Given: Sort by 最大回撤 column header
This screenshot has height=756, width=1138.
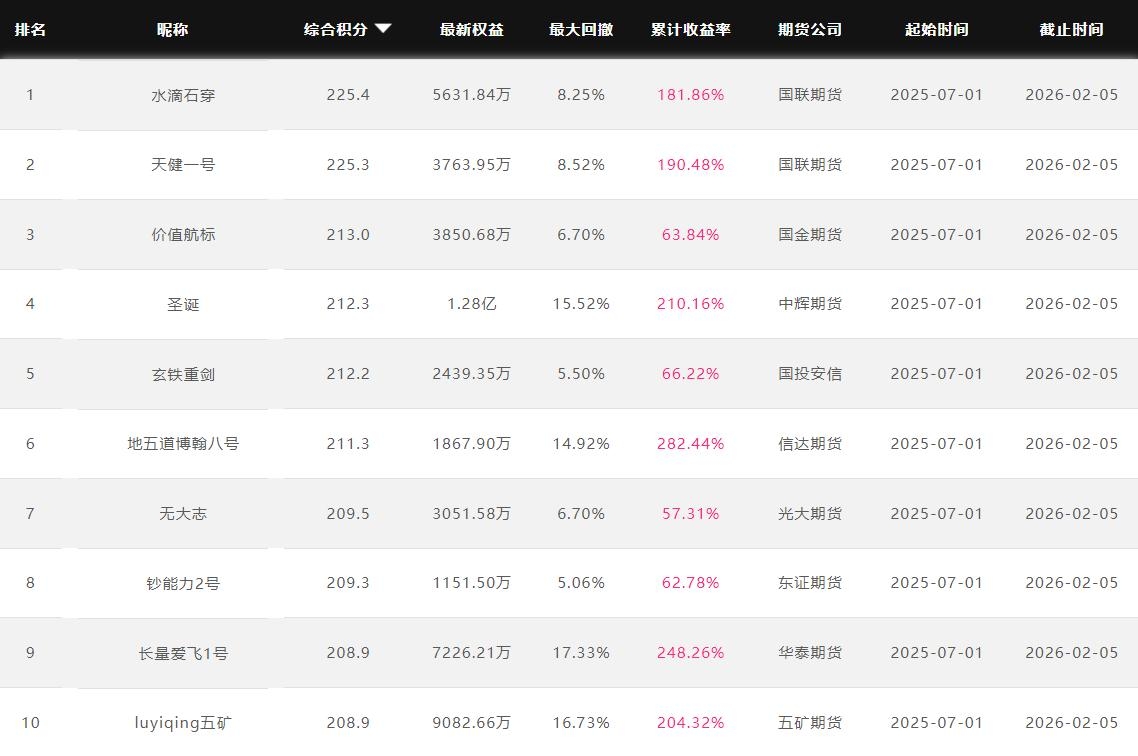Looking at the screenshot, I should tap(580, 29).
